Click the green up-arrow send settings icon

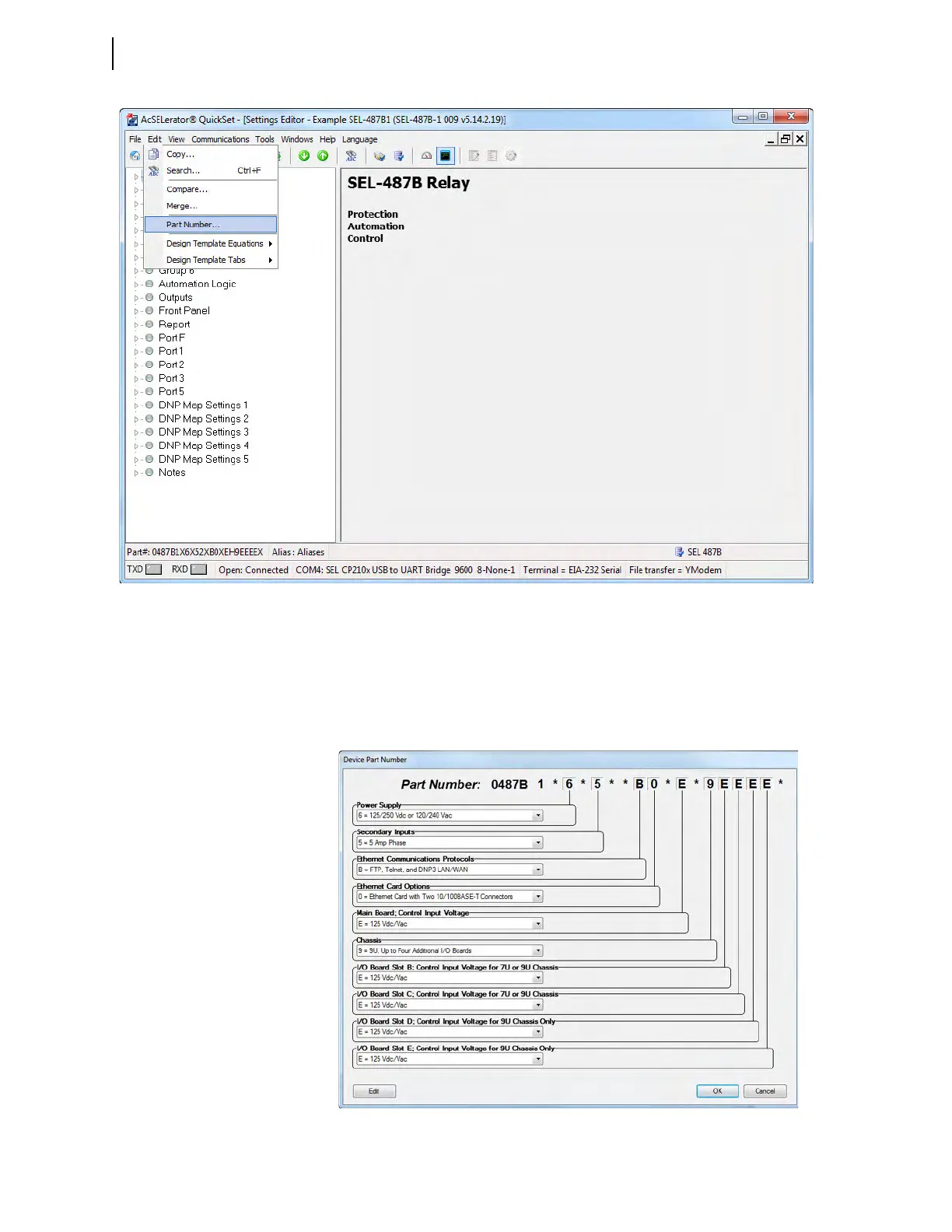(323, 156)
